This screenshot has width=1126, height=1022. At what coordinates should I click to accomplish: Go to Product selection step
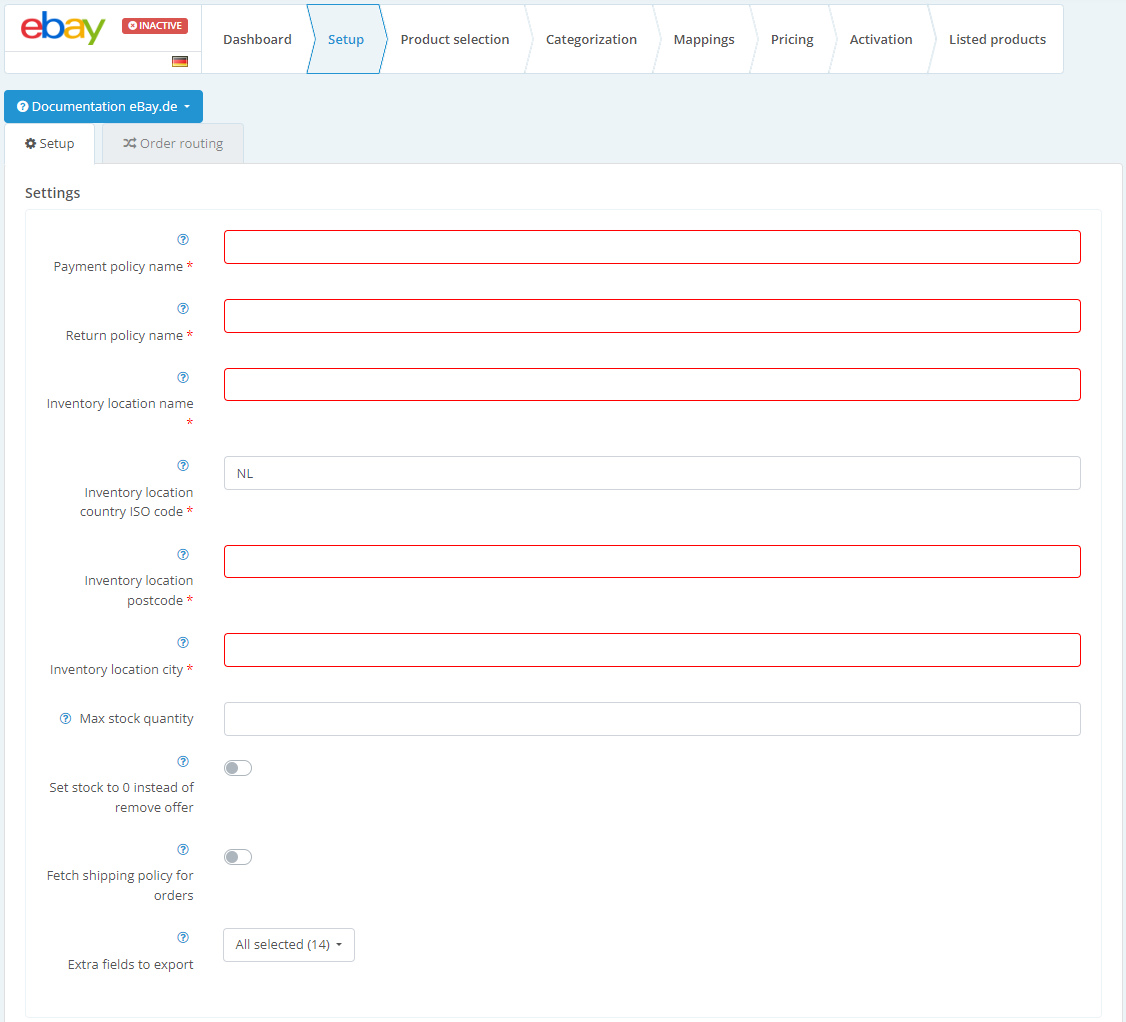click(454, 40)
